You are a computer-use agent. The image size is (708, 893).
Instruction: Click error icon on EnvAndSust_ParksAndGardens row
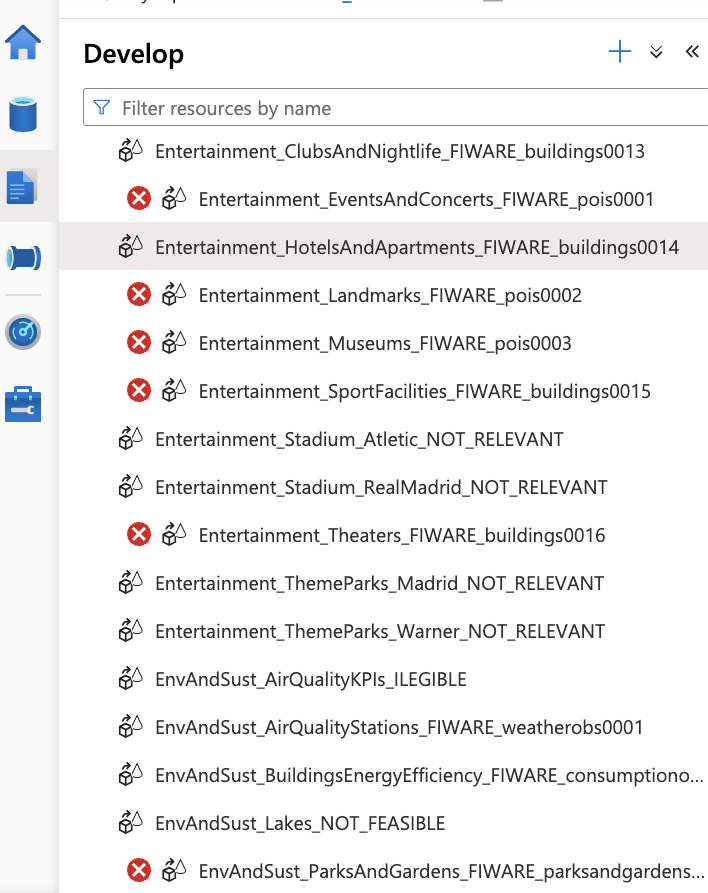pyautogui.click(x=138, y=871)
